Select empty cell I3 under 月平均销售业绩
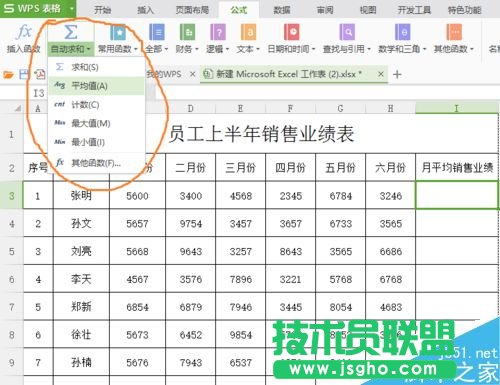The image size is (500, 385). tap(457, 195)
